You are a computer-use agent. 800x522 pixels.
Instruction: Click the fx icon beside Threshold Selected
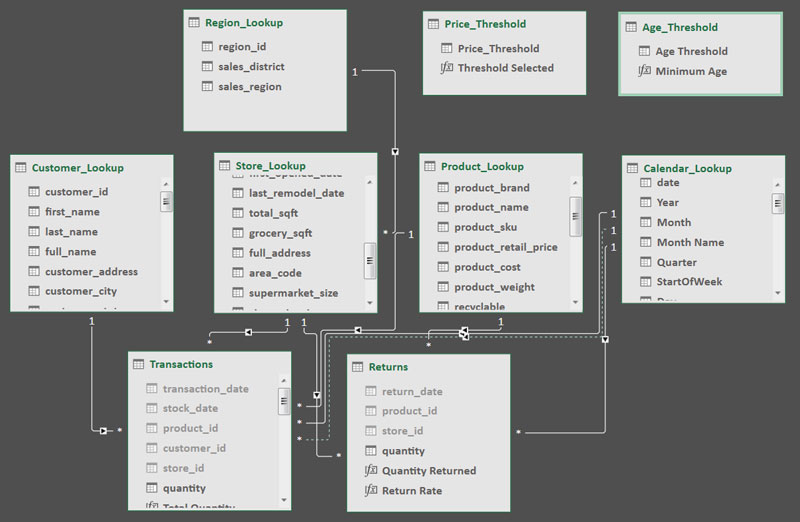tap(446, 68)
